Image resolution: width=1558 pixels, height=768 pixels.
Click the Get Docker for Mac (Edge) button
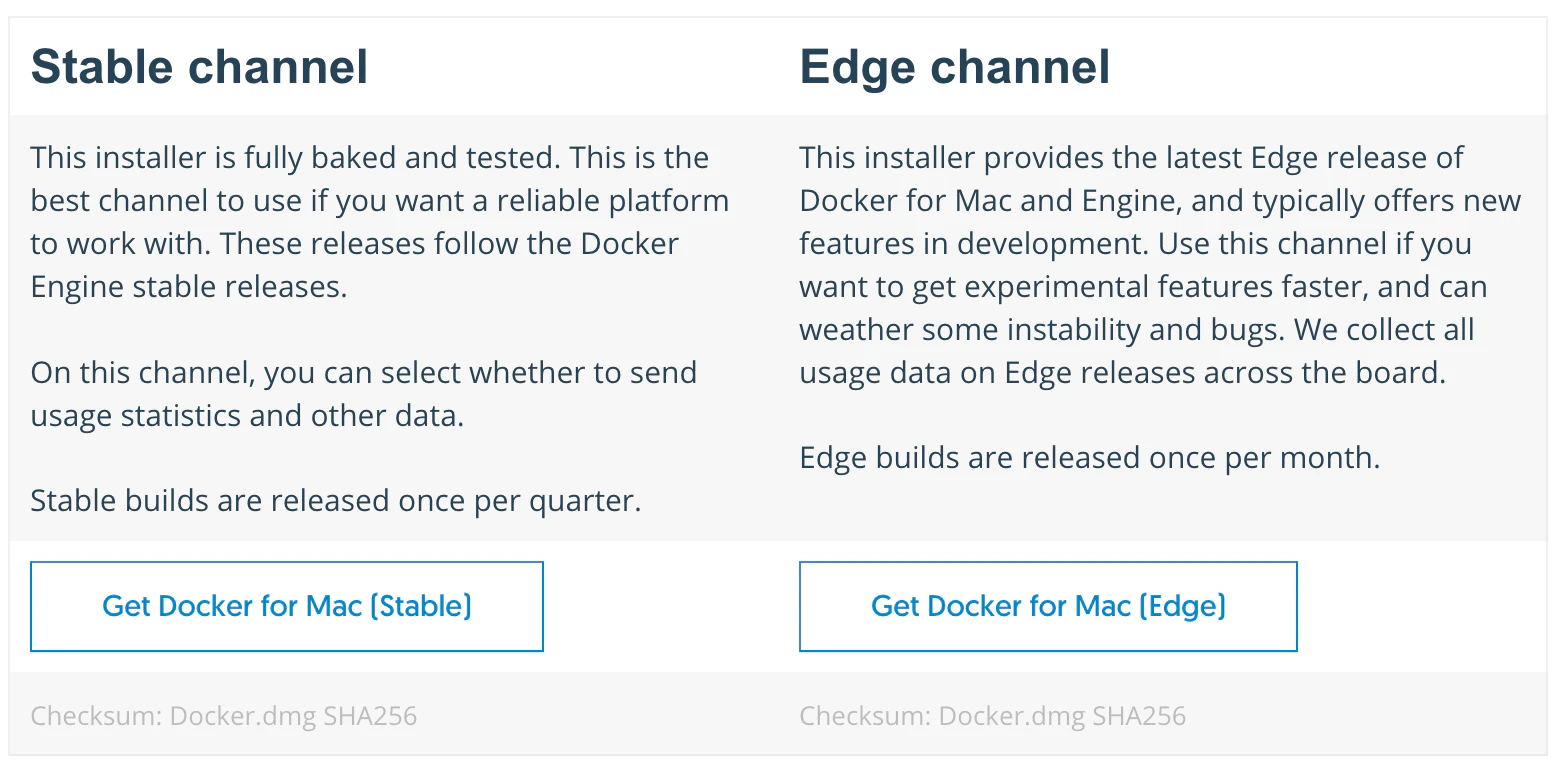(1048, 606)
